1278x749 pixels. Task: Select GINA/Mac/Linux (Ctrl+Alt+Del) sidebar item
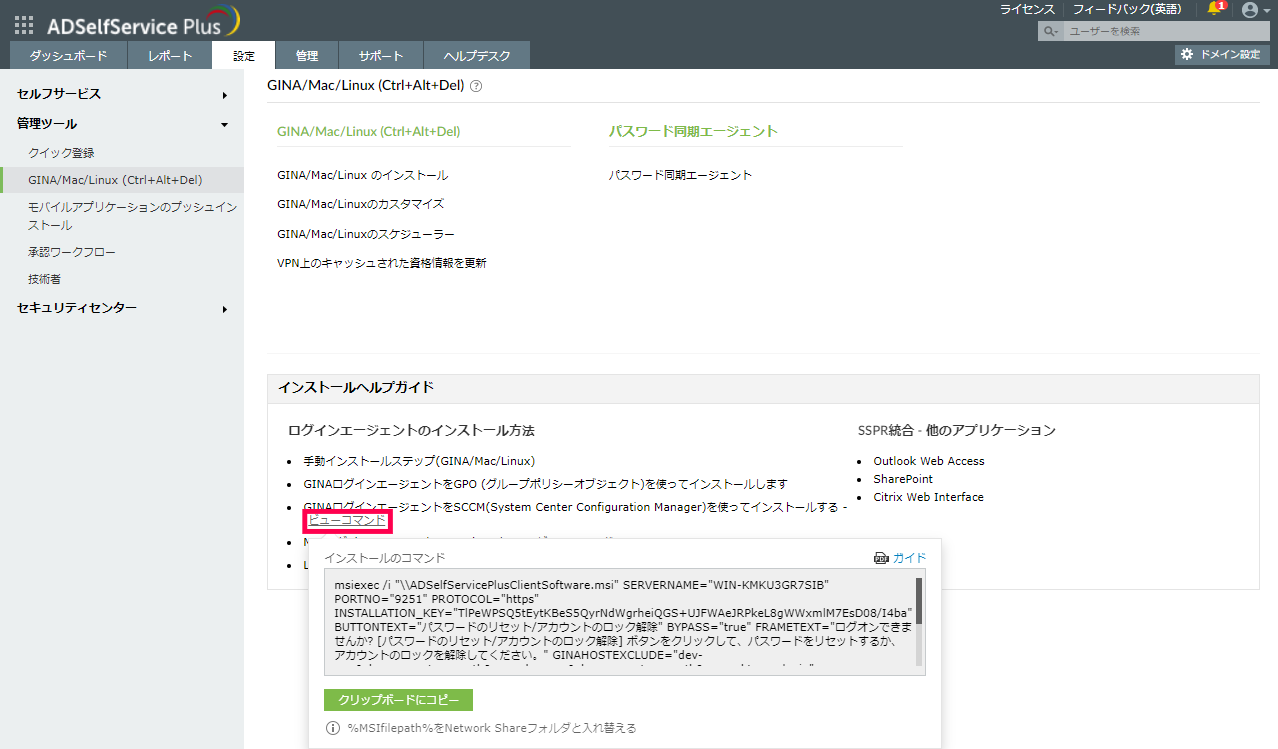pyautogui.click(x=122, y=180)
